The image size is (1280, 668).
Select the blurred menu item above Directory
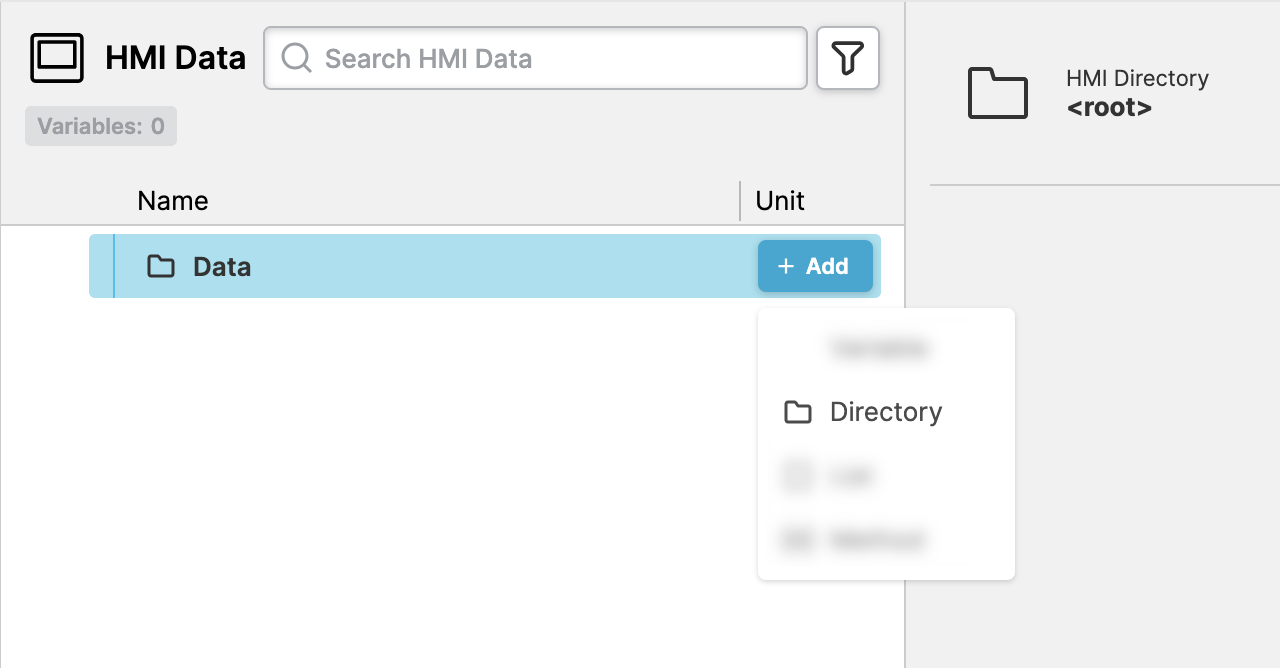[880, 348]
